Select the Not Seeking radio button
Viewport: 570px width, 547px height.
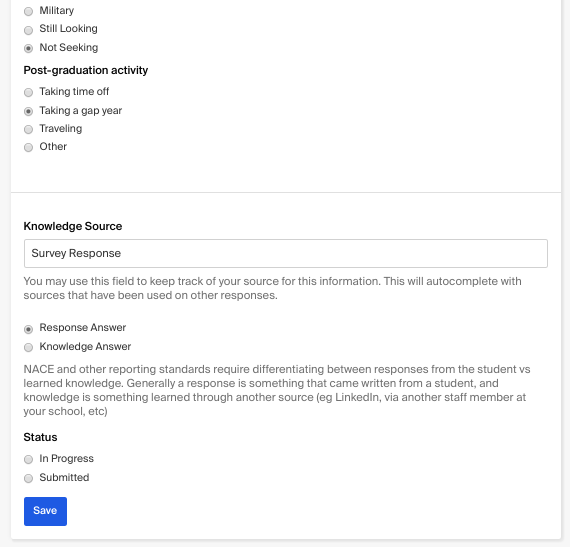[28, 48]
